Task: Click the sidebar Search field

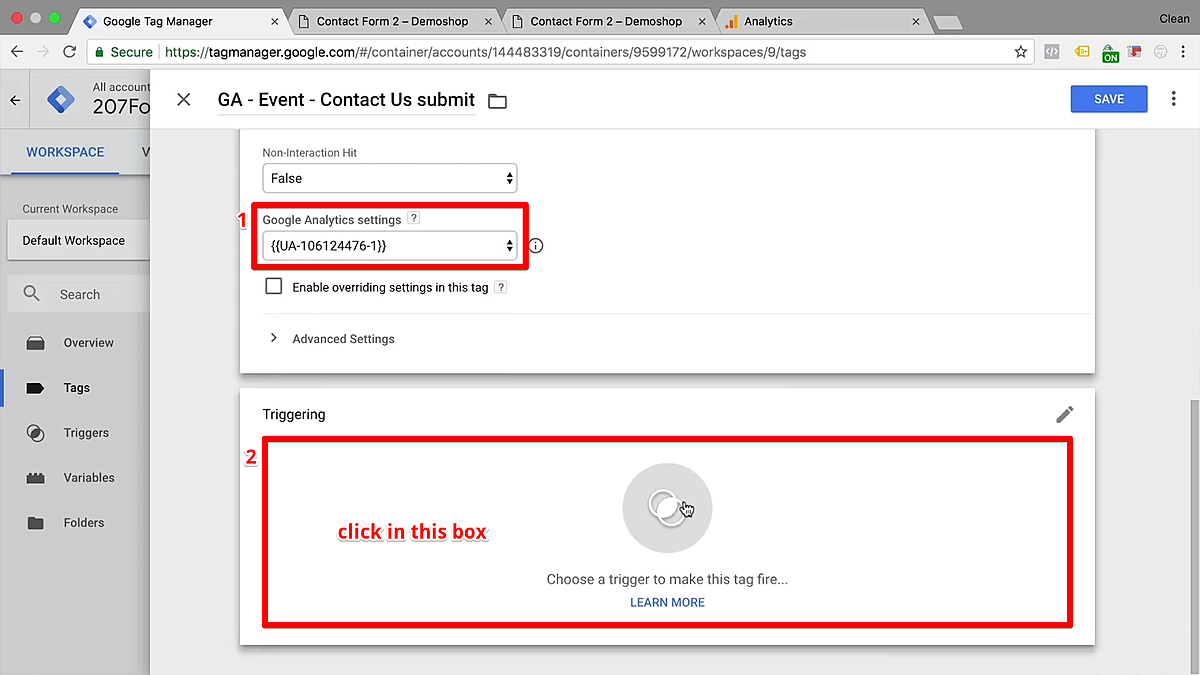Action: [x=80, y=295]
